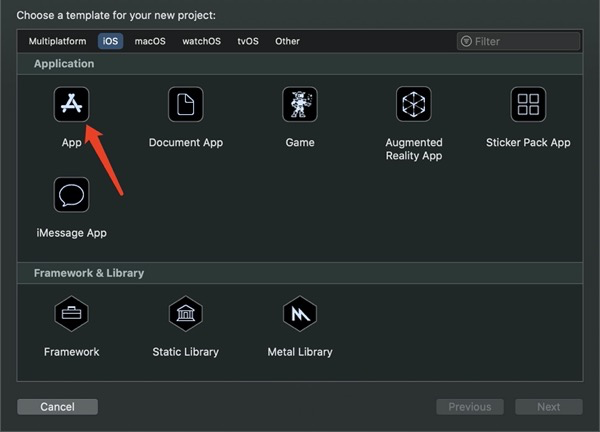Click the "Static Library" label
The image size is (600, 432).
pos(186,352)
